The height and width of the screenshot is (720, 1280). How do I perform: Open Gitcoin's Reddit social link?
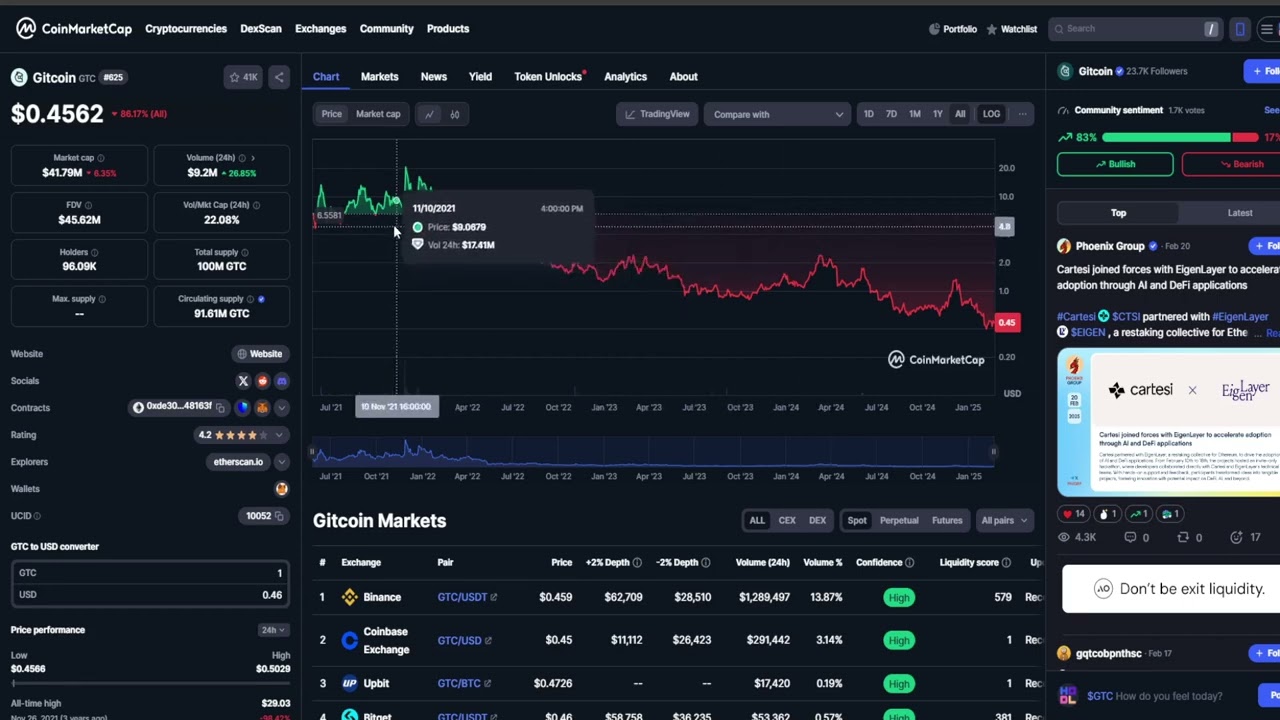[262, 381]
